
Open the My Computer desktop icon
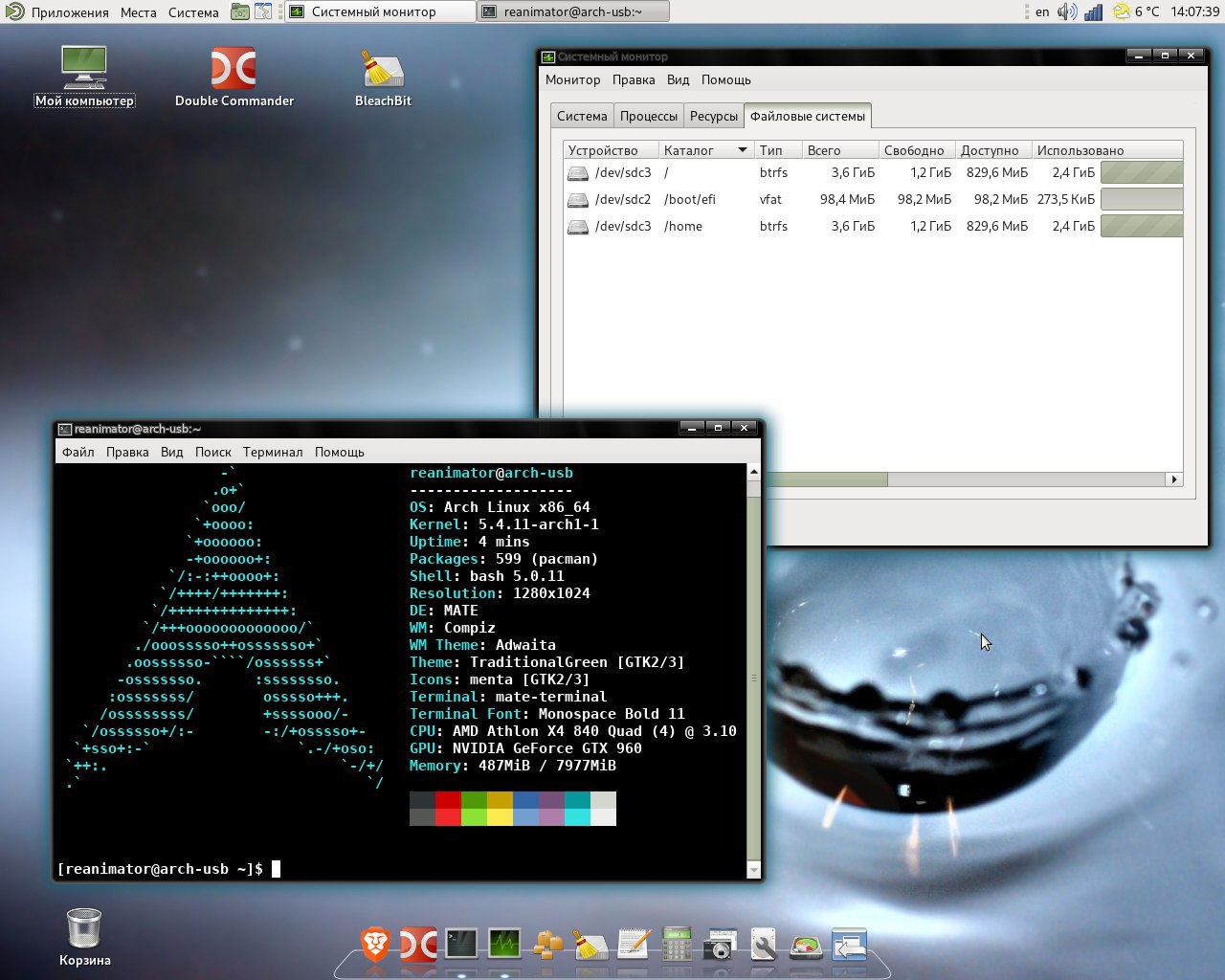pos(84,77)
